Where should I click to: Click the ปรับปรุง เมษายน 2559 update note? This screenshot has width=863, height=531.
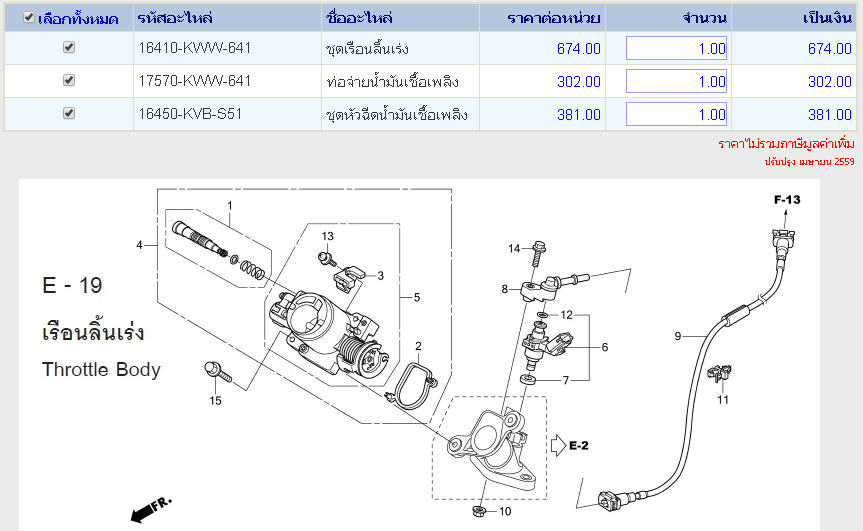point(809,161)
